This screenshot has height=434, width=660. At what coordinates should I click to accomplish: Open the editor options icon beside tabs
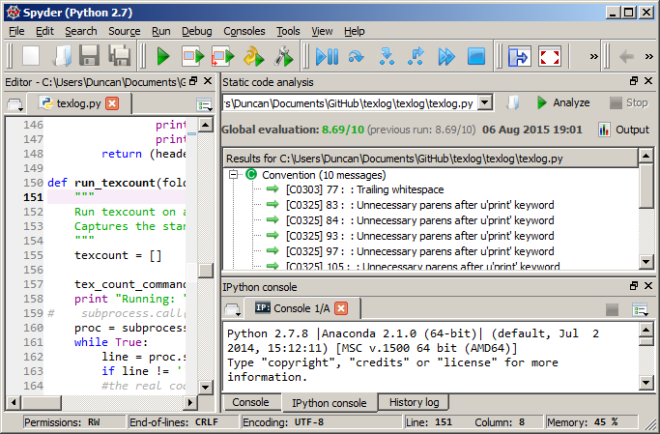tap(204, 103)
